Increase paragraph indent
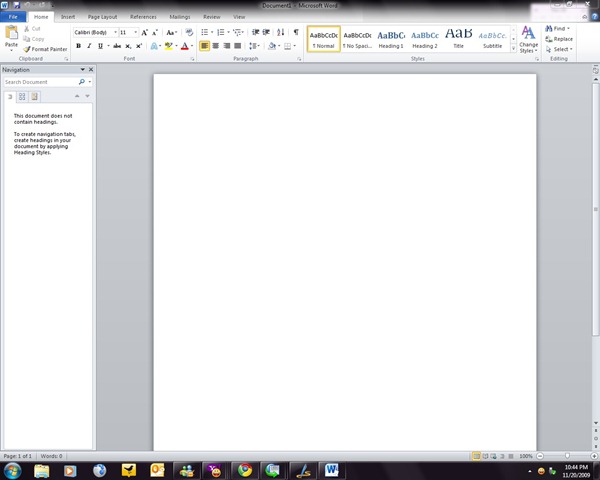The height and width of the screenshot is (480, 600). [266, 33]
